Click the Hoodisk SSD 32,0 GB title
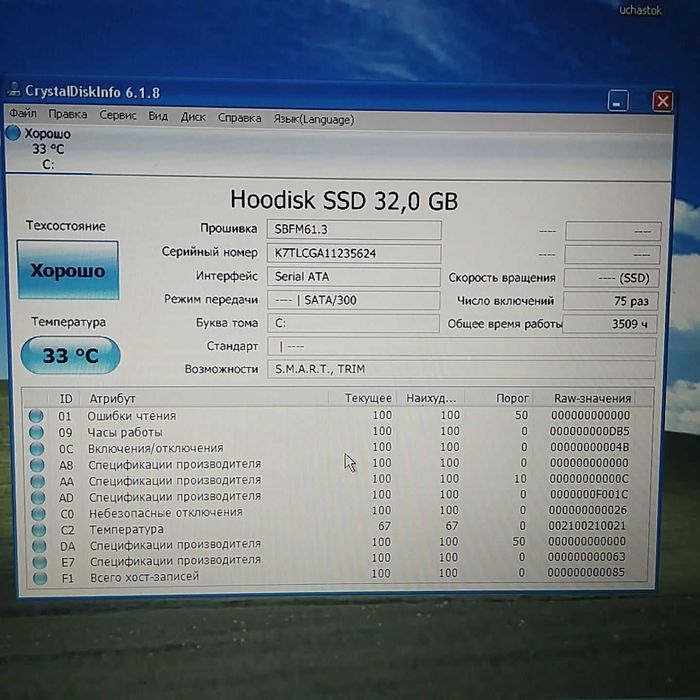 point(344,200)
